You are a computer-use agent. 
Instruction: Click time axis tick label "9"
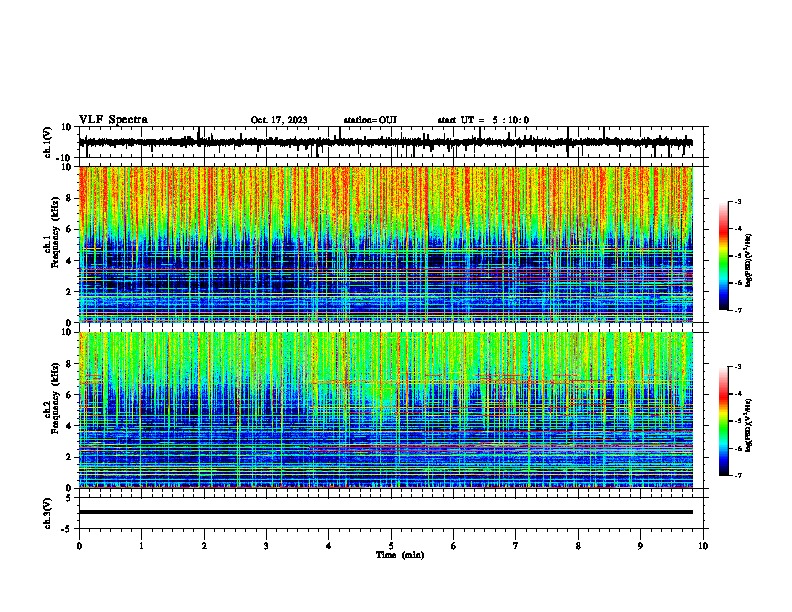click(640, 546)
